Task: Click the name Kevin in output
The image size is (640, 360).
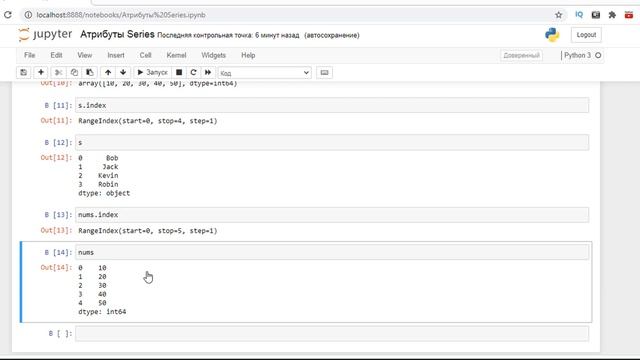Action: [108, 176]
